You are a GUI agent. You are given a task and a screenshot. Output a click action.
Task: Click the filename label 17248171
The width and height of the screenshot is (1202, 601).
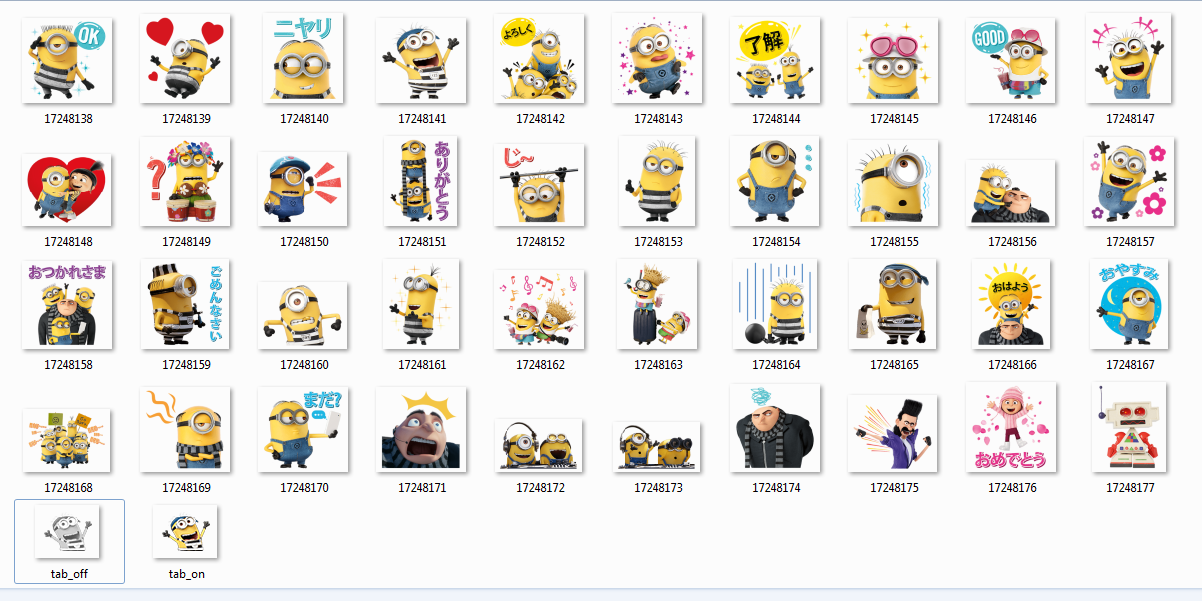click(422, 488)
